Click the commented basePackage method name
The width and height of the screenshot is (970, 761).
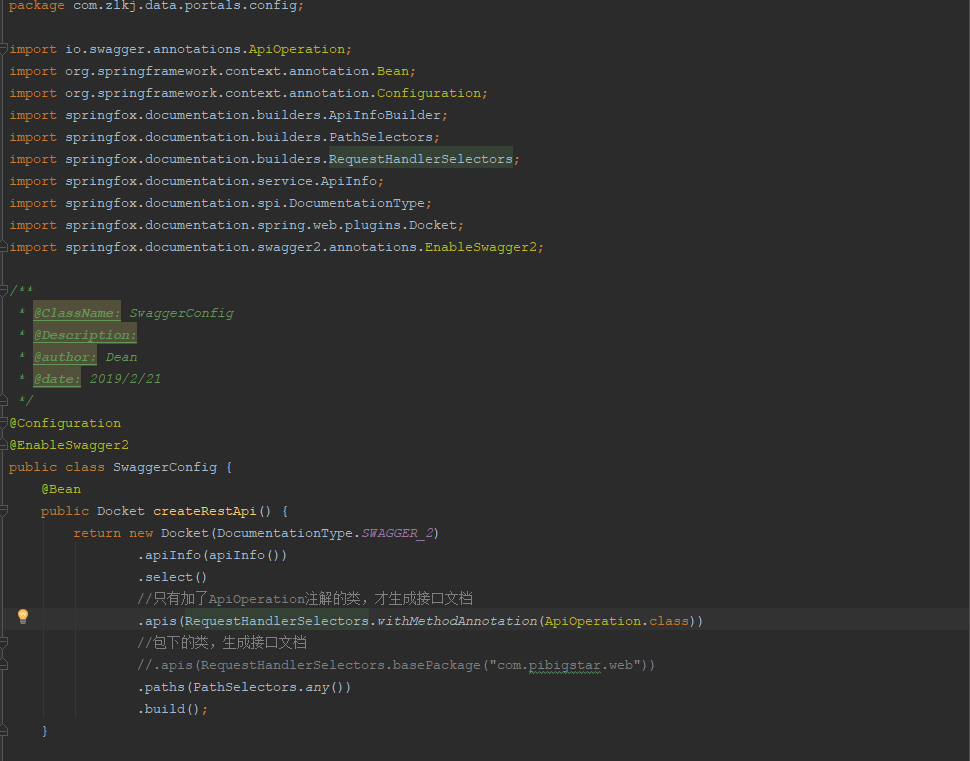pyautogui.click(x=436, y=665)
